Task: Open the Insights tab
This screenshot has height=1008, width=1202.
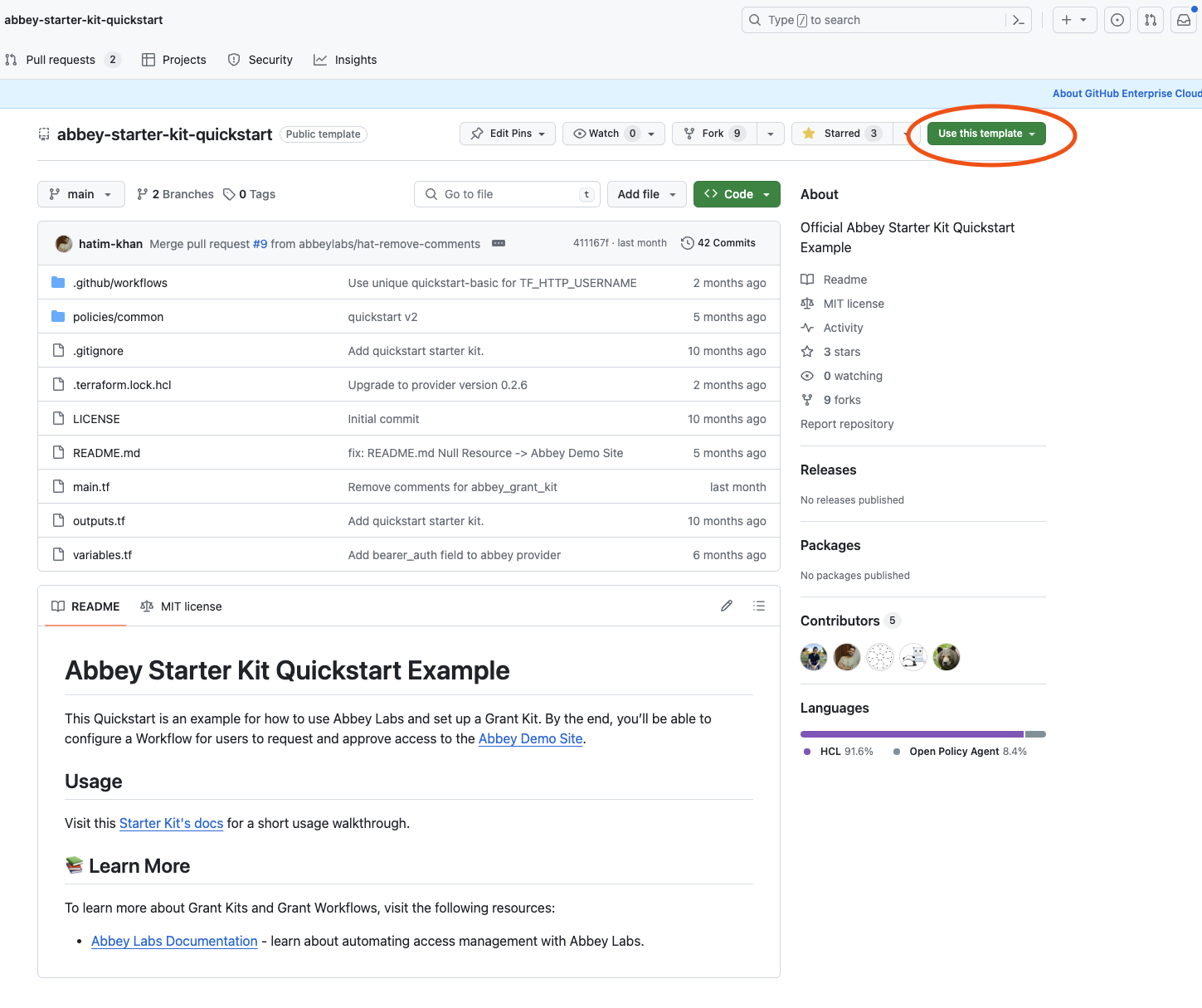Action: click(345, 60)
